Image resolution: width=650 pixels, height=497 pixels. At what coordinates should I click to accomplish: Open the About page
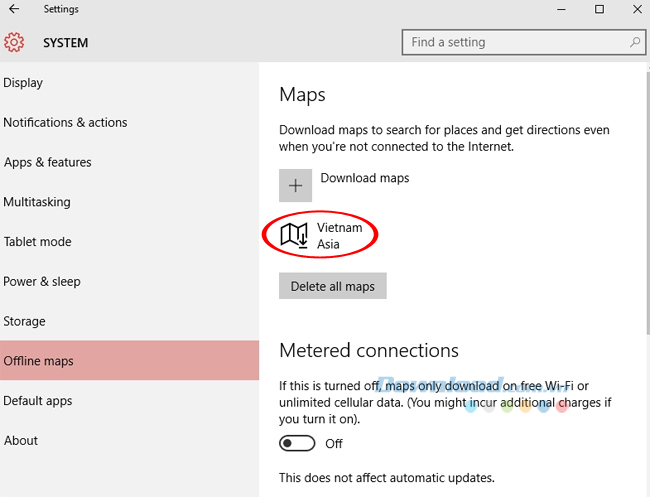click(20, 441)
